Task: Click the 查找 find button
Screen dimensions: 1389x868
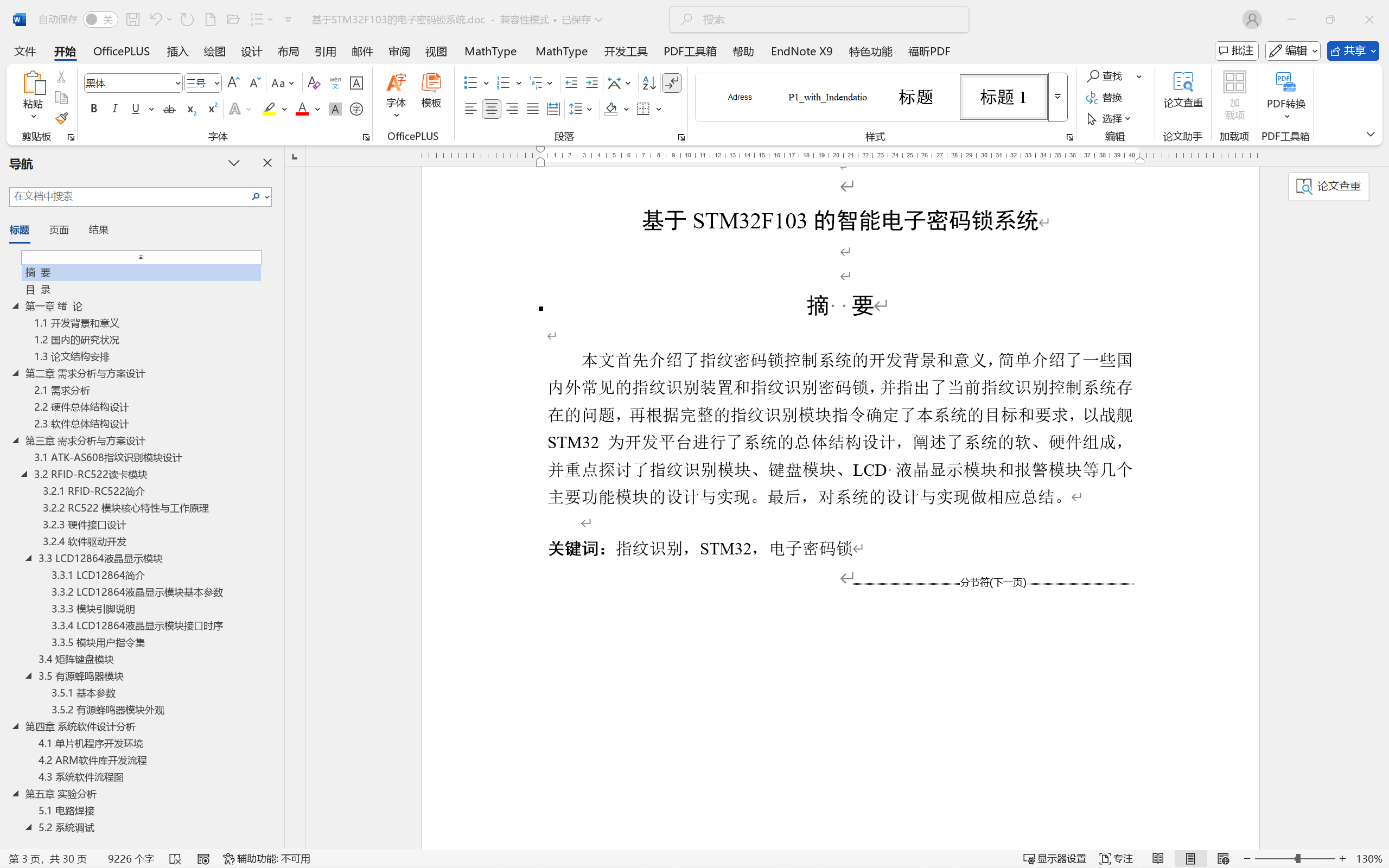Action: 1105,76
